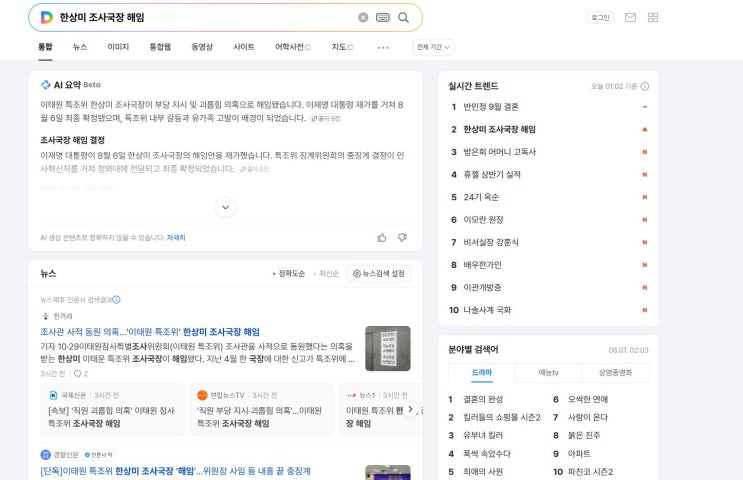Click the 로그인 button
Viewport: 743px width, 480px height.
pyautogui.click(x=600, y=18)
